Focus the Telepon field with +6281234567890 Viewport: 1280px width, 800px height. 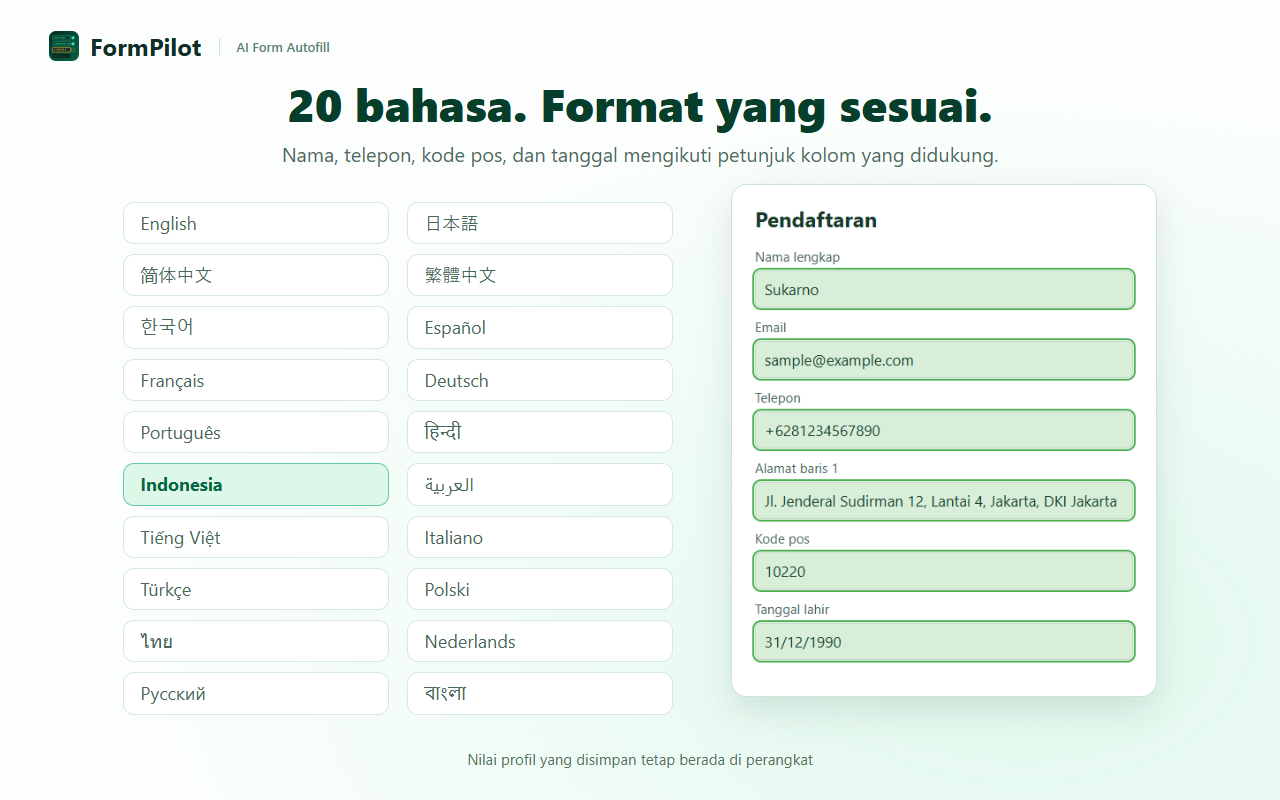pos(944,430)
